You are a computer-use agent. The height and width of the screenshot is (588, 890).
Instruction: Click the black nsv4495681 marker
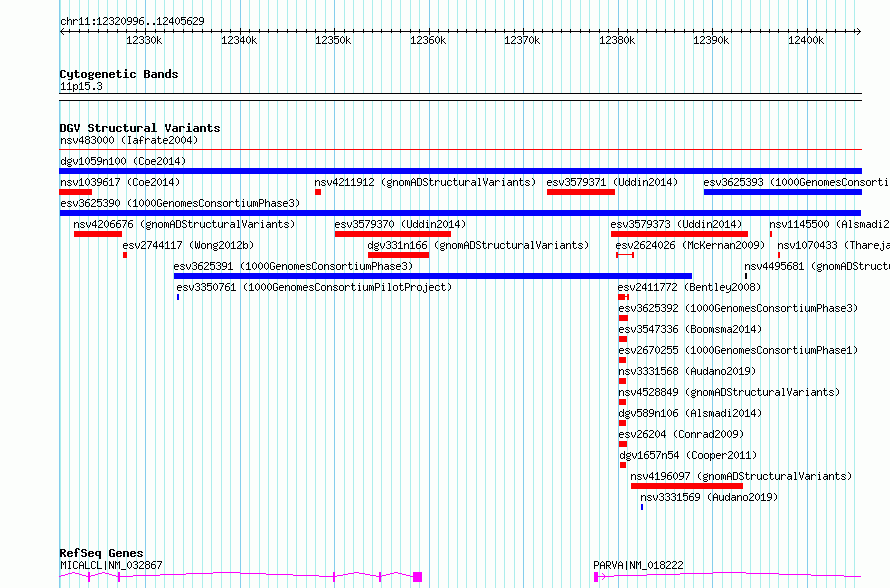(x=746, y=276)
